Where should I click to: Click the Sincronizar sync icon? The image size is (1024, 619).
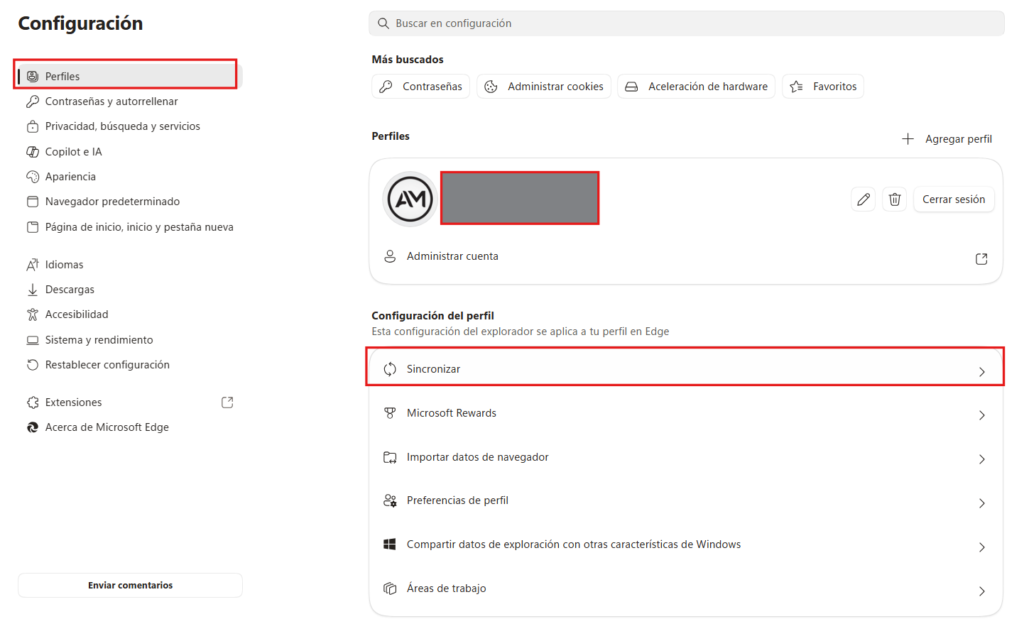pyautogui.click(x=390, y=369)
